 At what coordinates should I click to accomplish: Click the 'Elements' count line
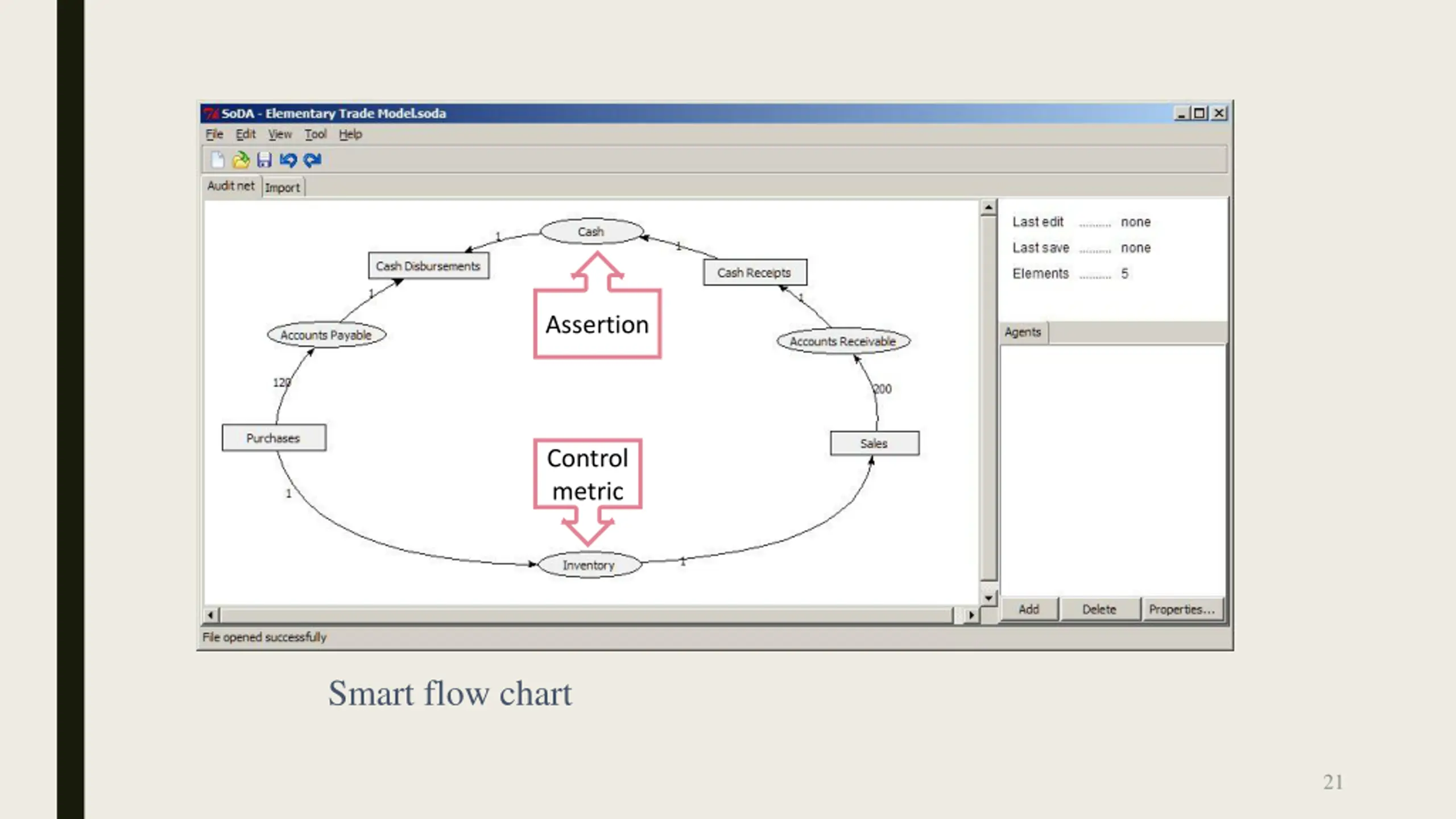(1070, 274)
